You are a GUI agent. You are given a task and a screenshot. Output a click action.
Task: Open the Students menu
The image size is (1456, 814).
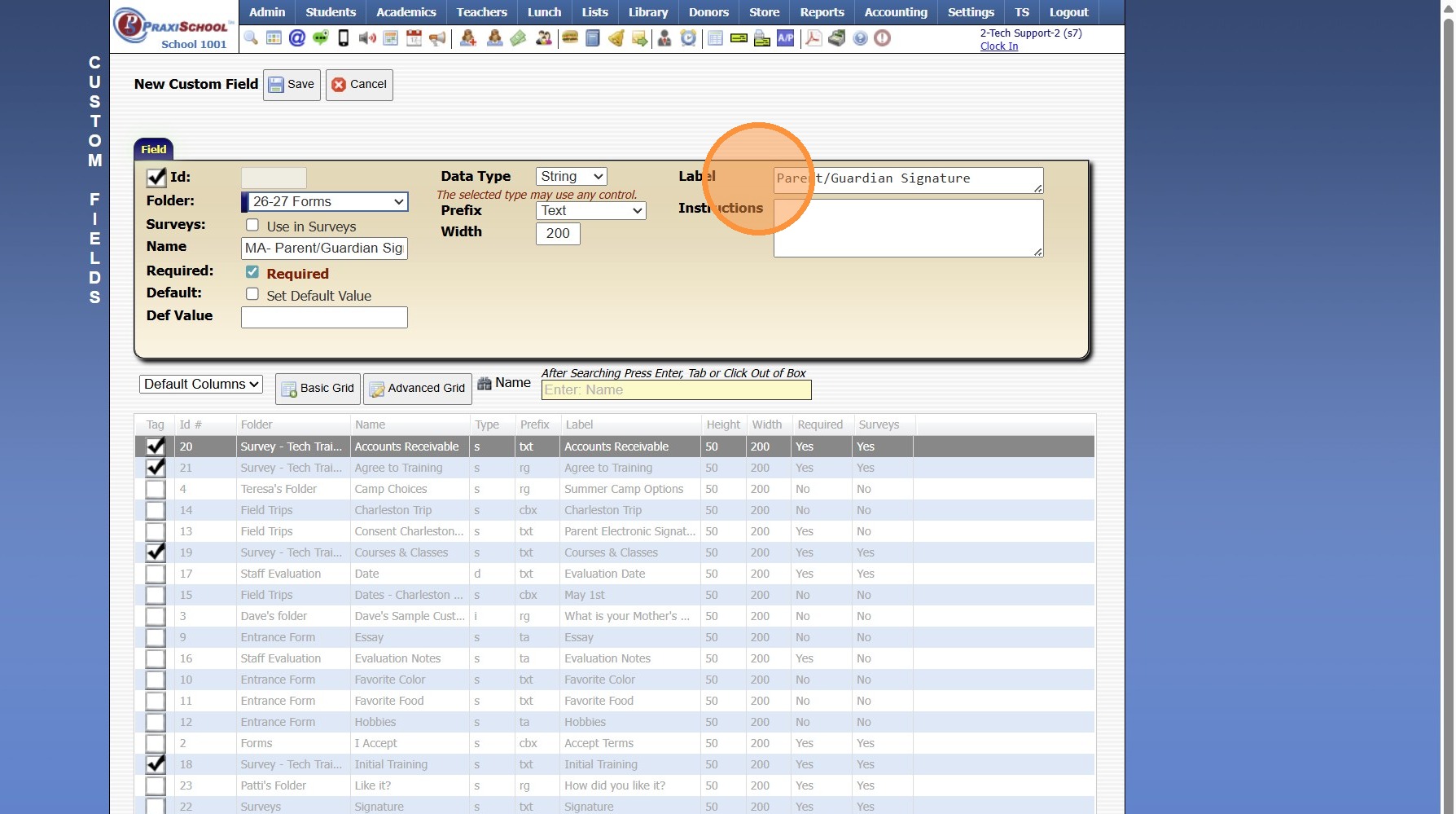tap(331, 12)
